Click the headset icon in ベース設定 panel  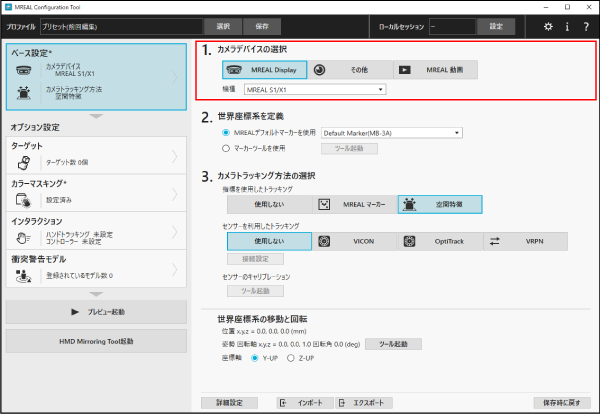click(x=24, y=70)
